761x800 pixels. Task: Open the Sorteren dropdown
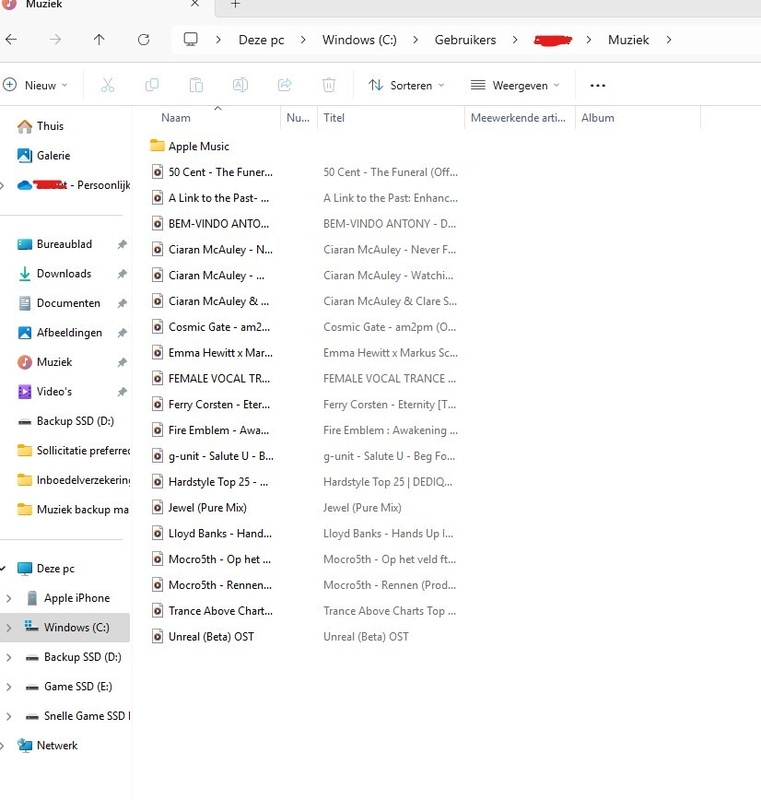click(407, 85)
